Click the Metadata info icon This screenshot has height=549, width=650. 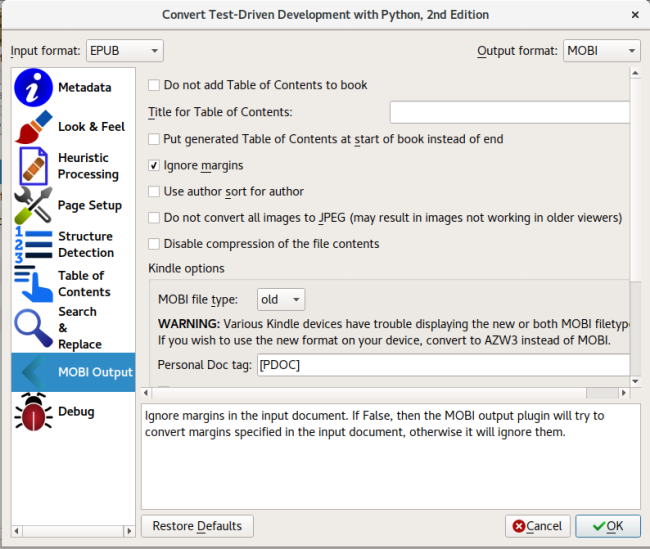pyautogui.click(x=34, y=87)
